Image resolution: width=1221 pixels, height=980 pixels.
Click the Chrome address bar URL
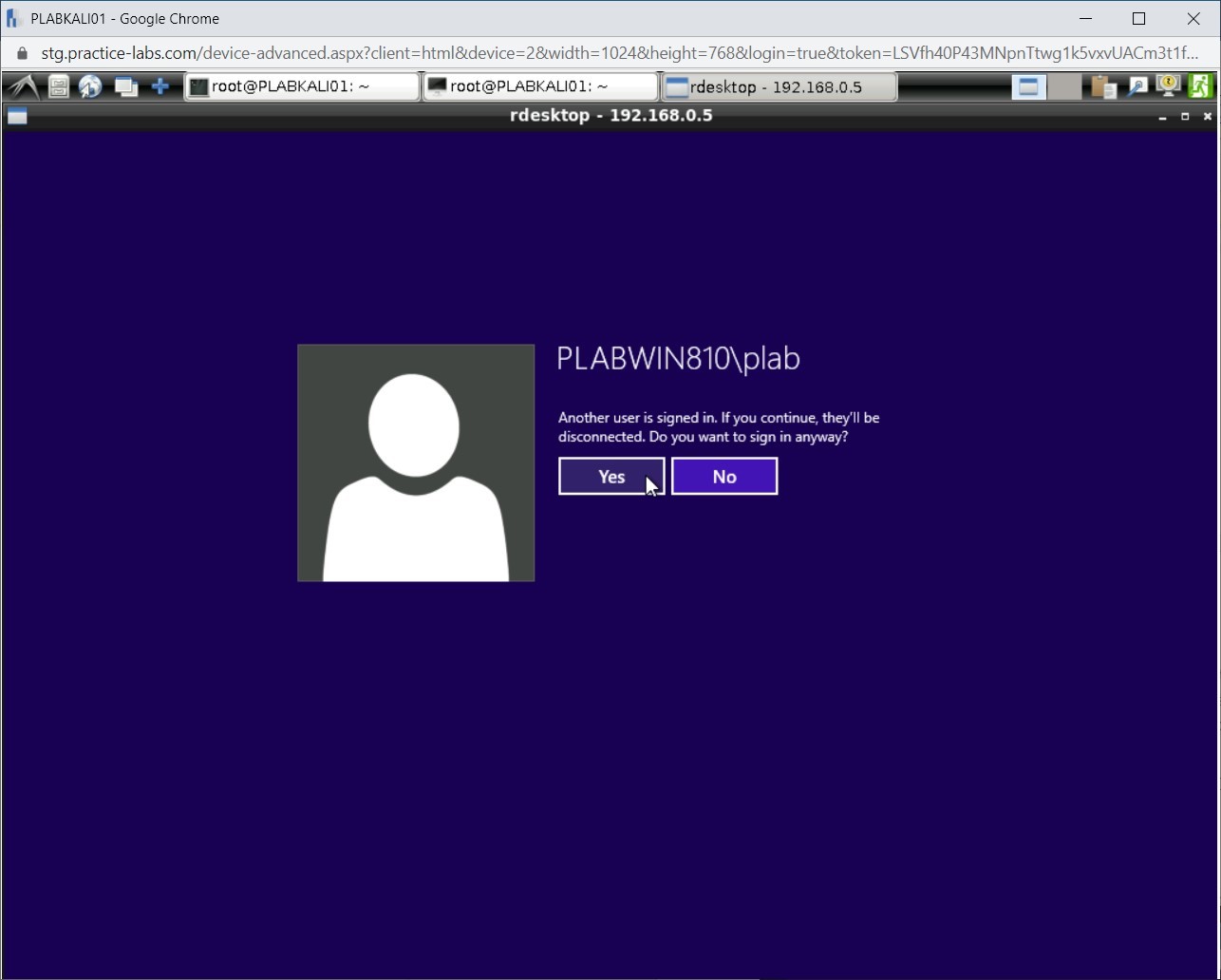(x=617, y=53)
